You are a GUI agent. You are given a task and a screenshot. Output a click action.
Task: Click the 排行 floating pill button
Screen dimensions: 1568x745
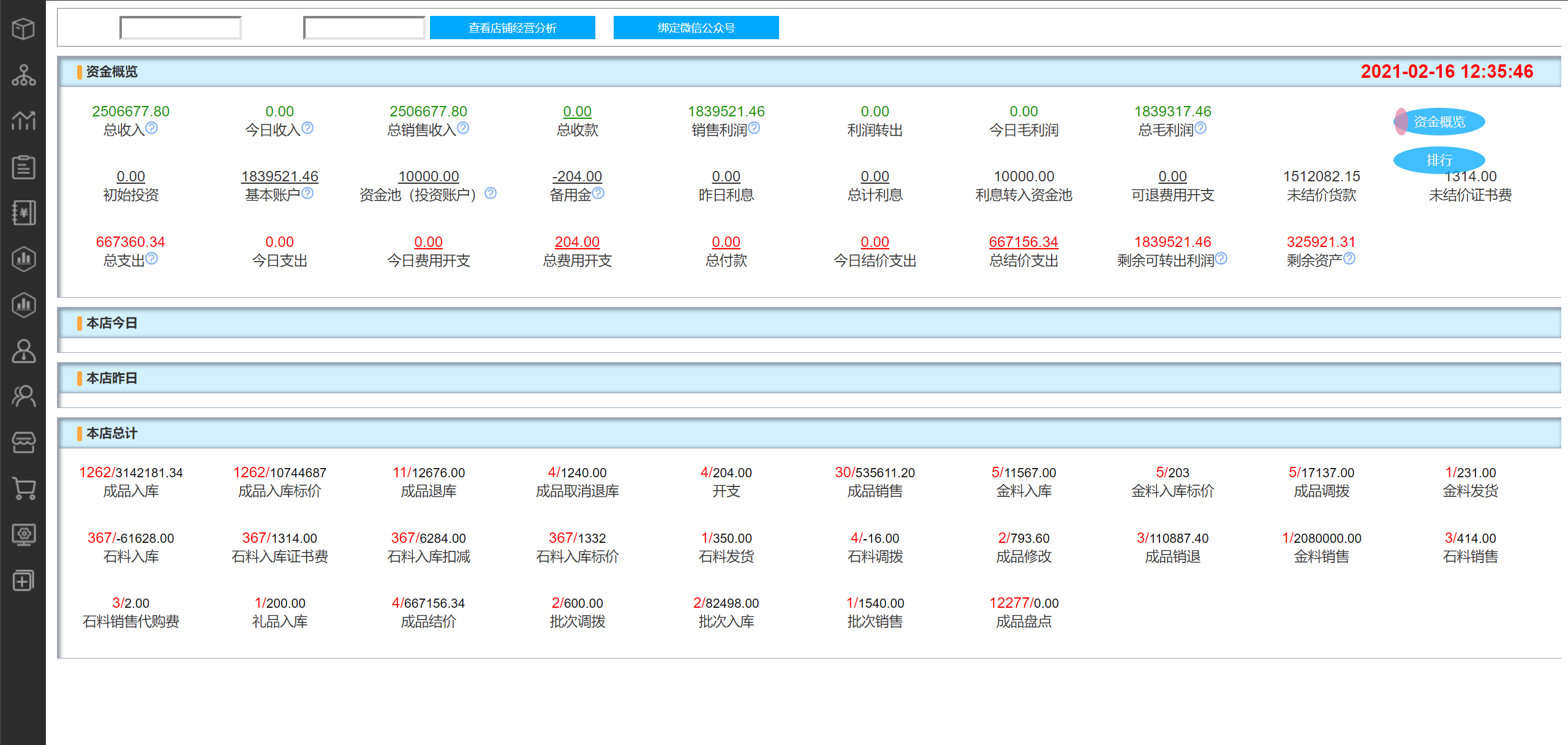click(1439, 160)
